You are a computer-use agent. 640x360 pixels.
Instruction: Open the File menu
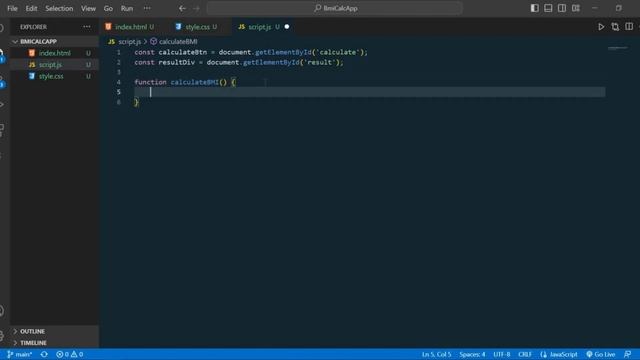[12, 8]
